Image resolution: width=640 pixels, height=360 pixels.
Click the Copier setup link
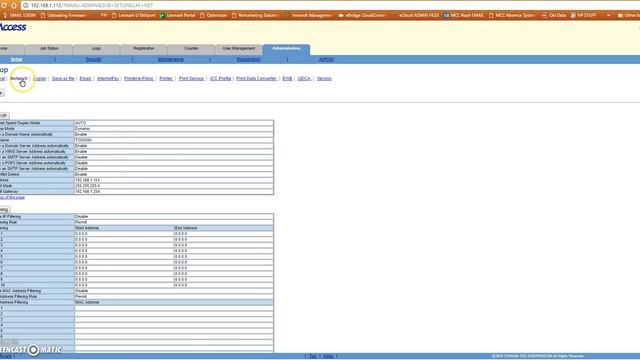(40, 78)
